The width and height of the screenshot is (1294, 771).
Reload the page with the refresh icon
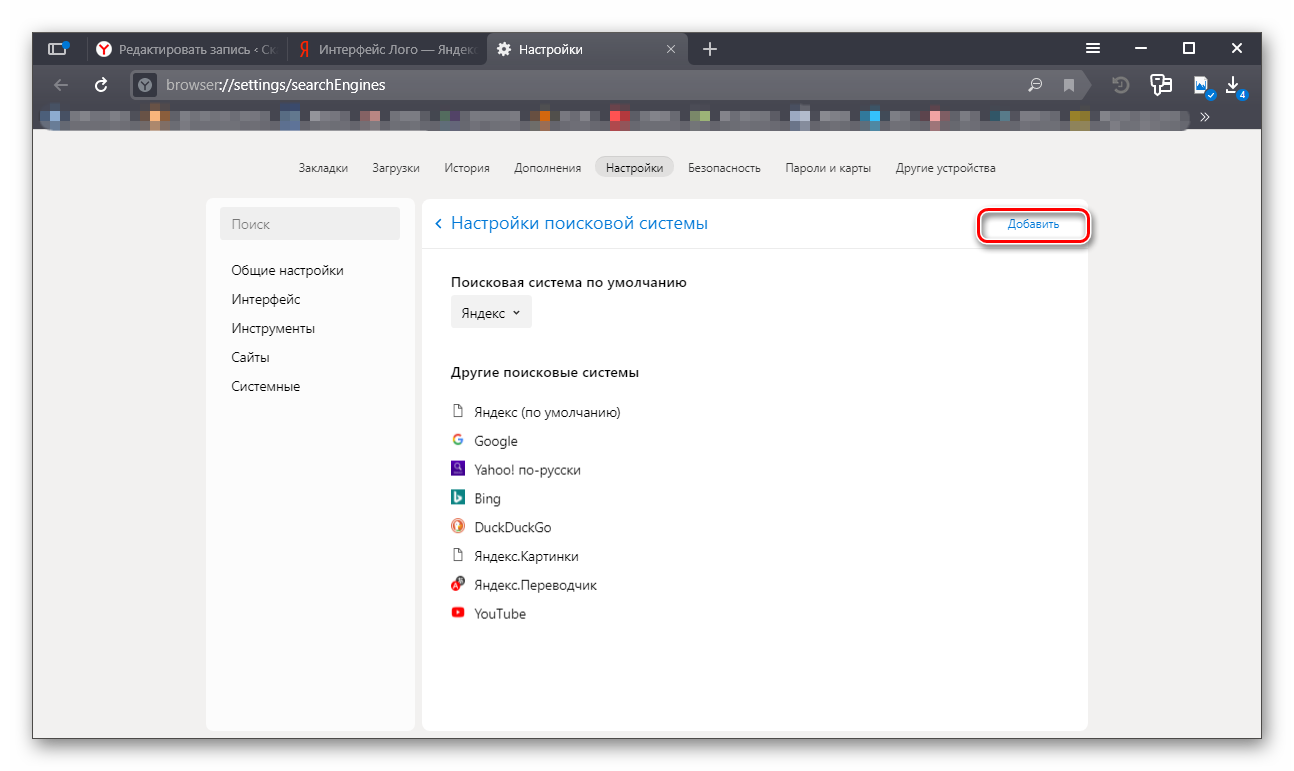coord(101,85)
